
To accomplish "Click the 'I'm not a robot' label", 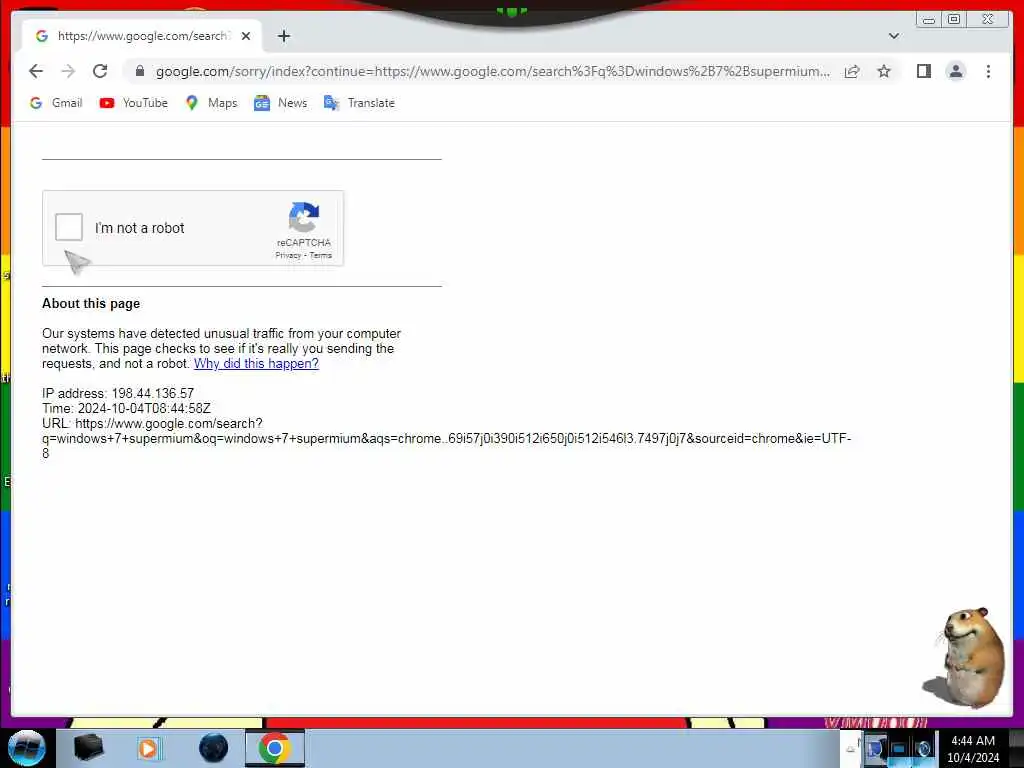I will click(x=140, y=228).
